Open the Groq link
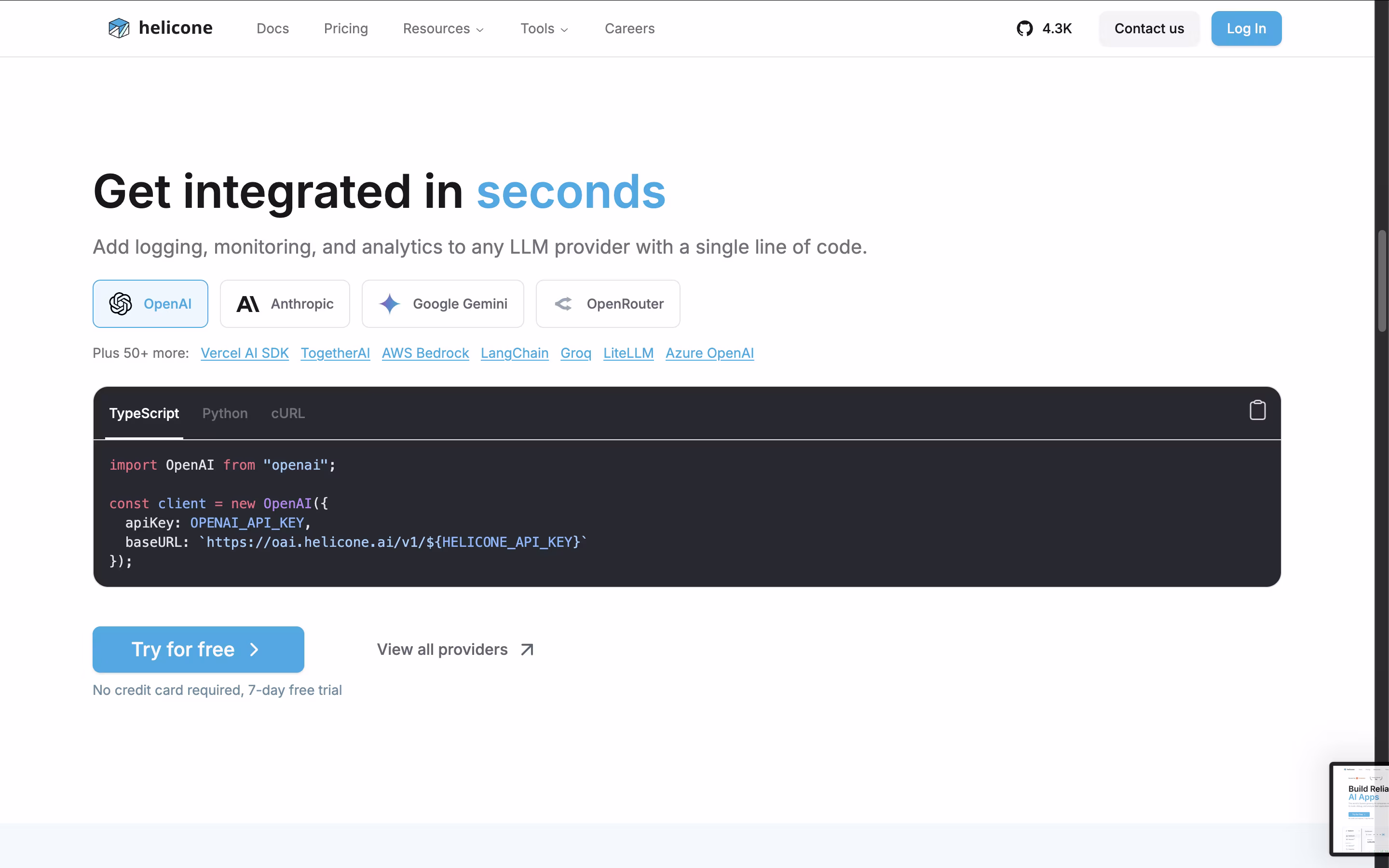Screen dimensions: 1389x868 576,353
